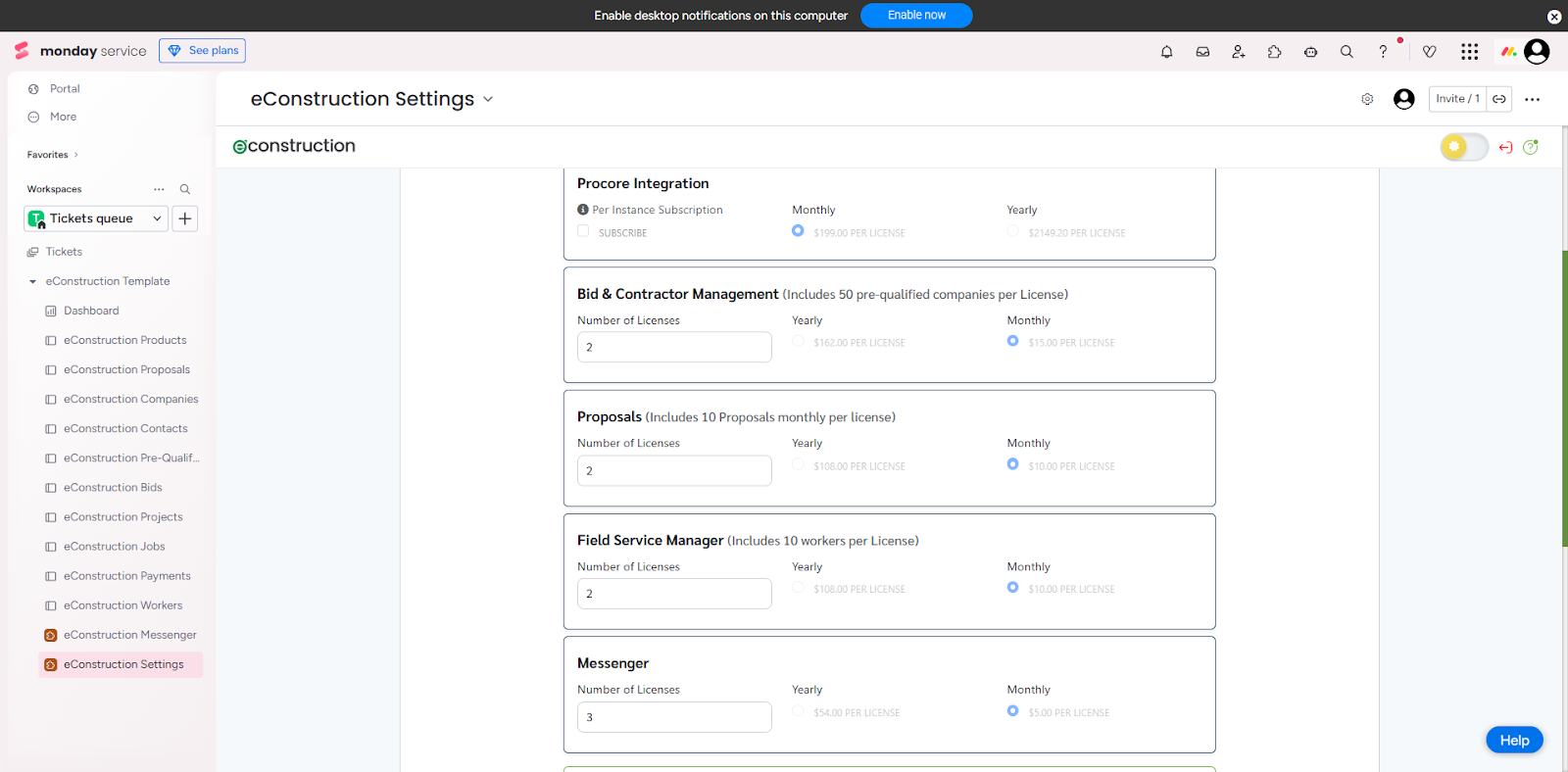Screen dimensions: 1568x772
Task: Check the Procore Integration Subscribe checkbox
Action: [583, 231]
